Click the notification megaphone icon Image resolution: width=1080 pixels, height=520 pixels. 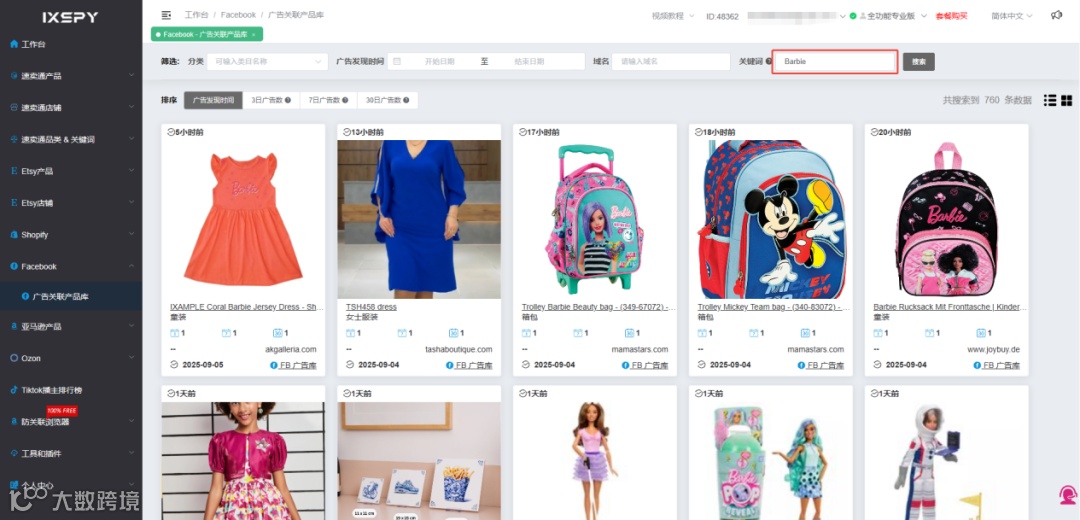[1056, 15]
